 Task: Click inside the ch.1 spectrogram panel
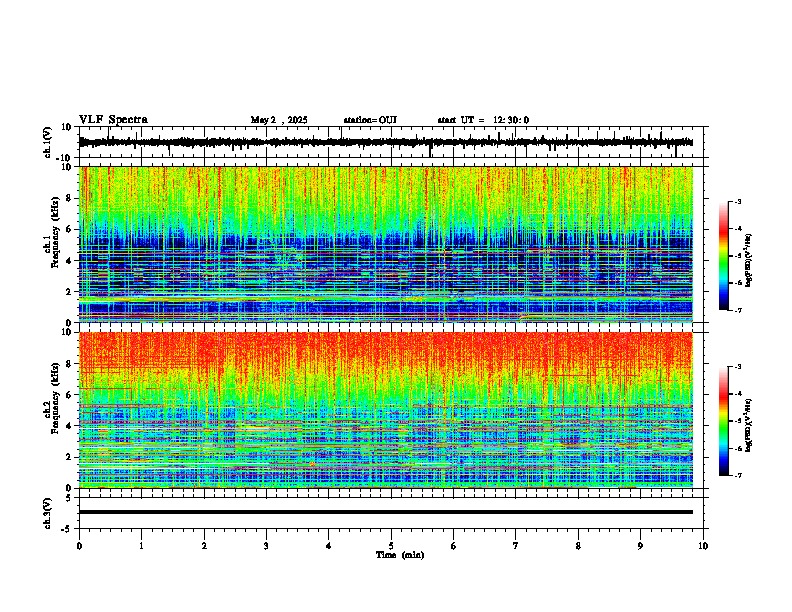(x=385, y=244)
